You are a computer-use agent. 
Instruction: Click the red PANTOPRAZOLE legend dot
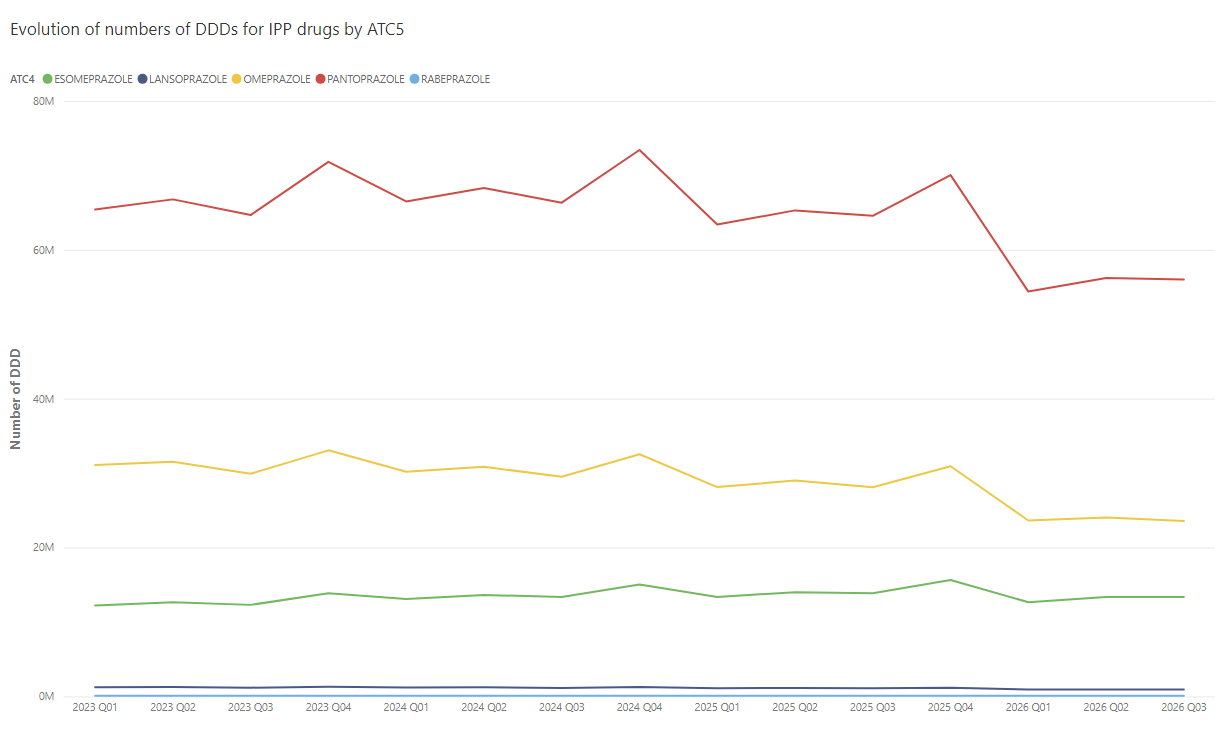320,79
